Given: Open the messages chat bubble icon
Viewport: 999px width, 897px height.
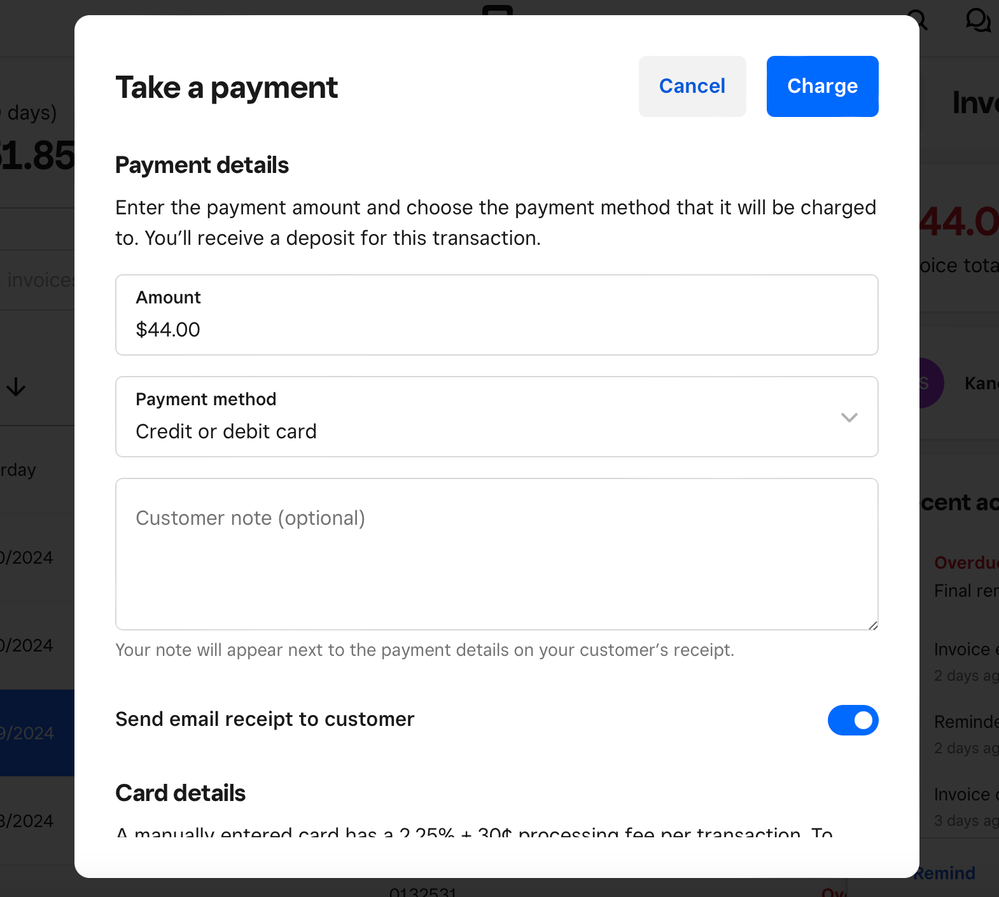Looking at the screenshot, I should pyautogui.click(x=977, y=20).
